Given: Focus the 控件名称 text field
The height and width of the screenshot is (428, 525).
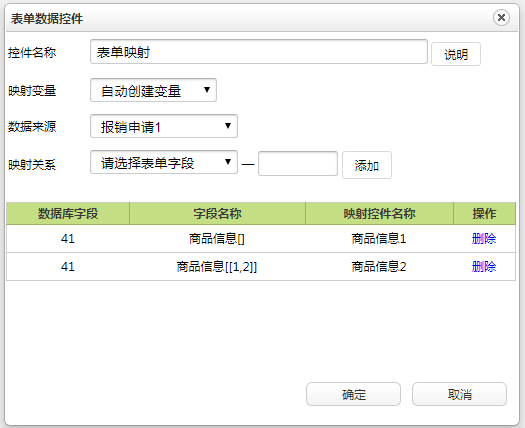Looking at the screenshot, I should click(259, 52).
